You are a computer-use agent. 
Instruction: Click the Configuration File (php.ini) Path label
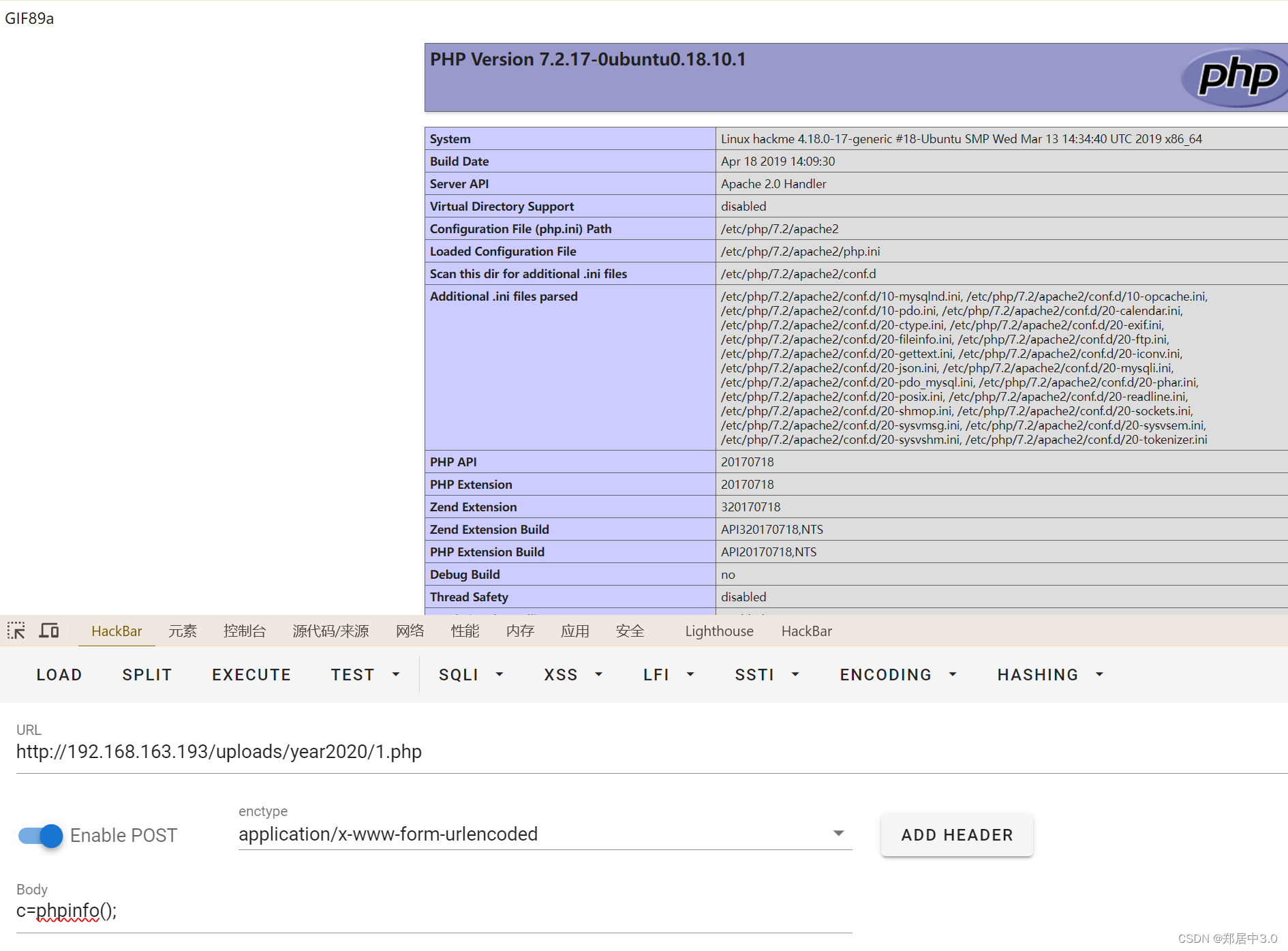(521, 229)
